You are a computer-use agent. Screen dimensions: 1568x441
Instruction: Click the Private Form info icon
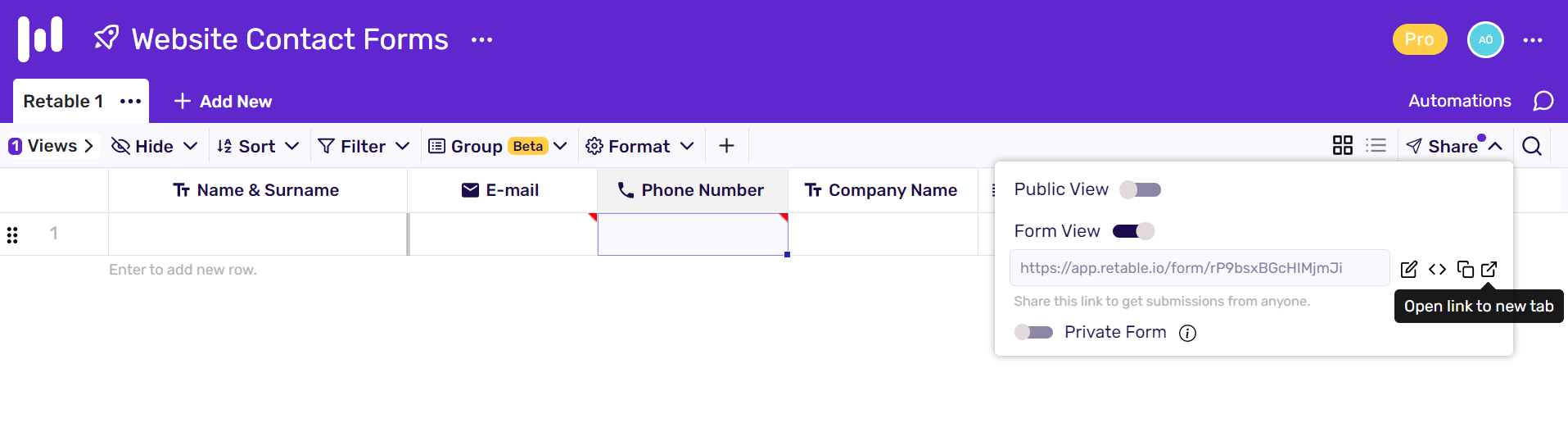[x=1187, y=333]
